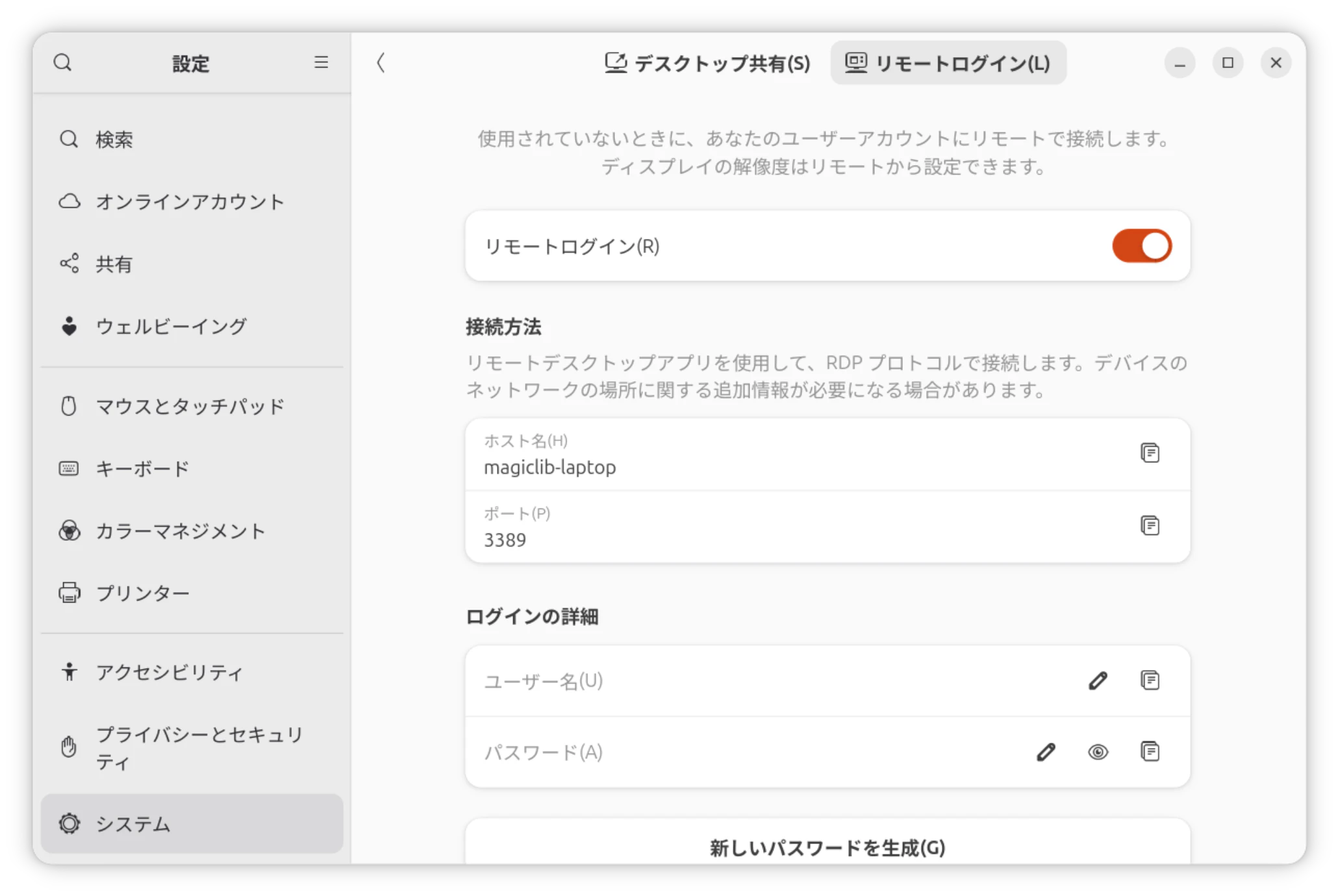Open 検索 in the sidebar
1338x896 pixels.
[192, 139]
